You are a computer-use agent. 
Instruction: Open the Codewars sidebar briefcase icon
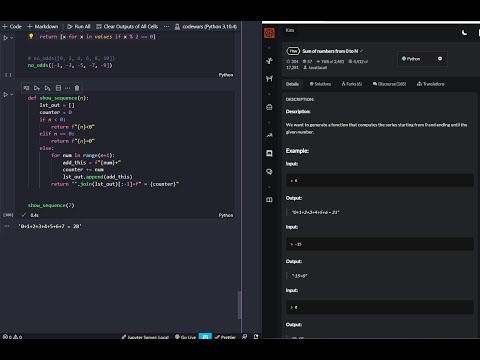pos(269,107)
